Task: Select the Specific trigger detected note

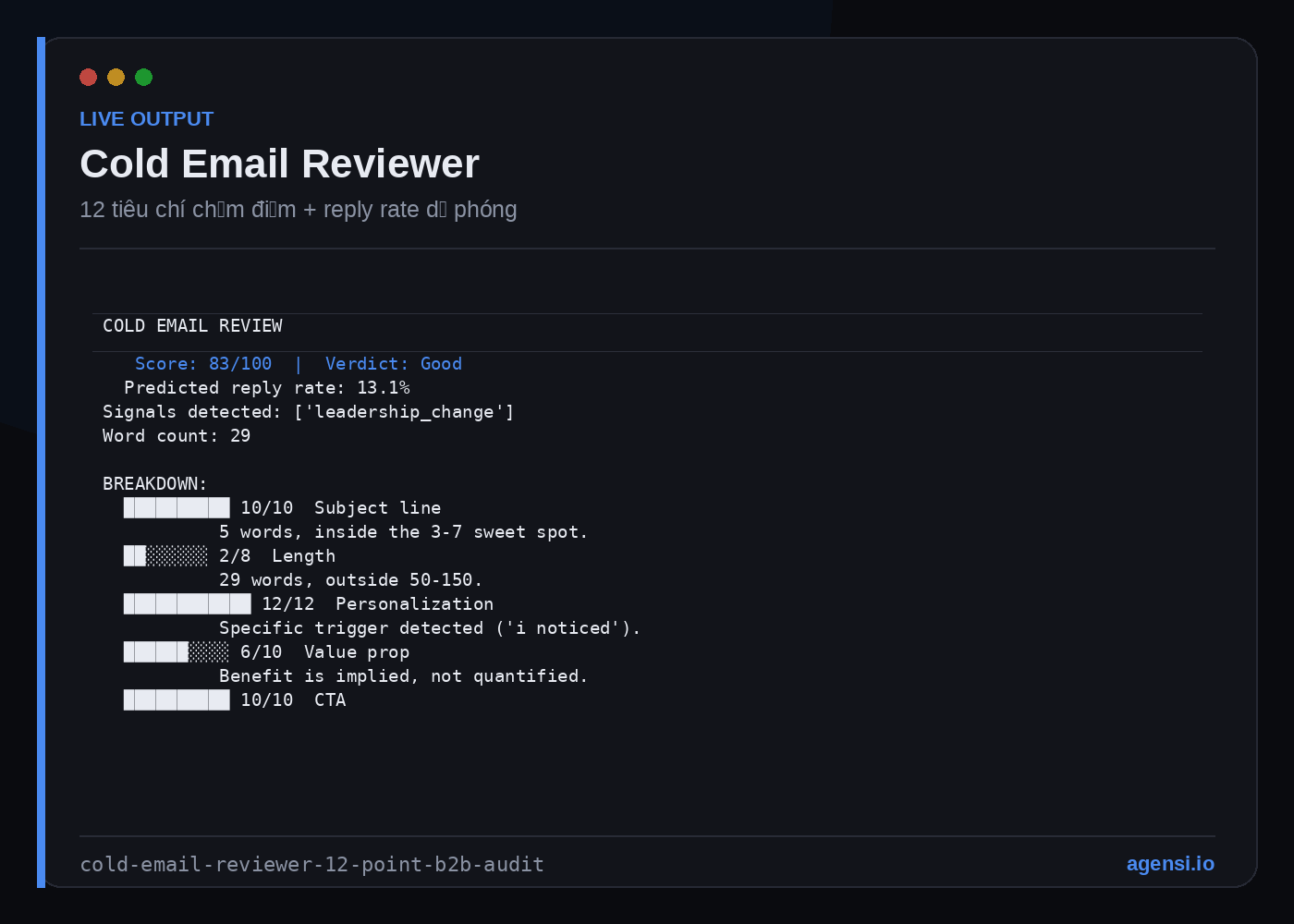Action: 430,628
